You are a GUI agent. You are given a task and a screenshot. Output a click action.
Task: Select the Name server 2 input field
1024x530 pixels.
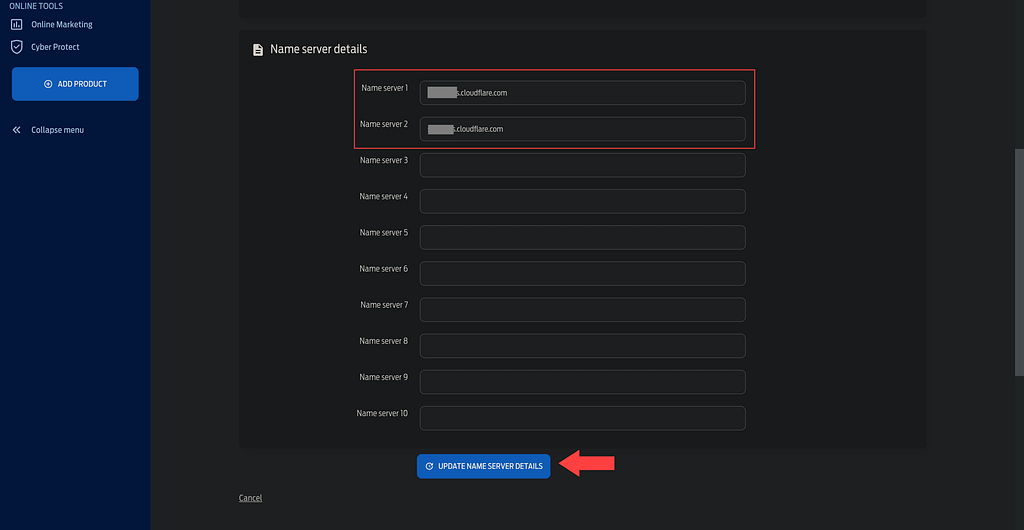[582, 129]
